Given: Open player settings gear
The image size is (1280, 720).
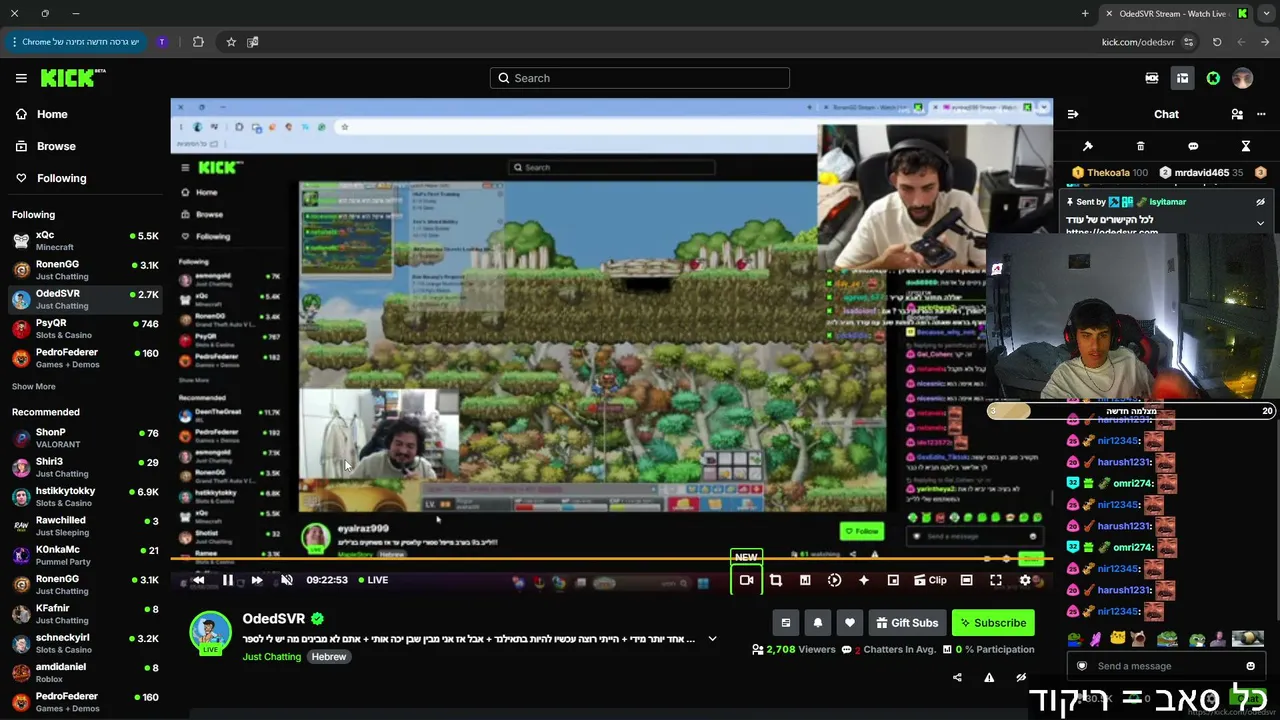Looking at the screenshot, I should 1025,580.
